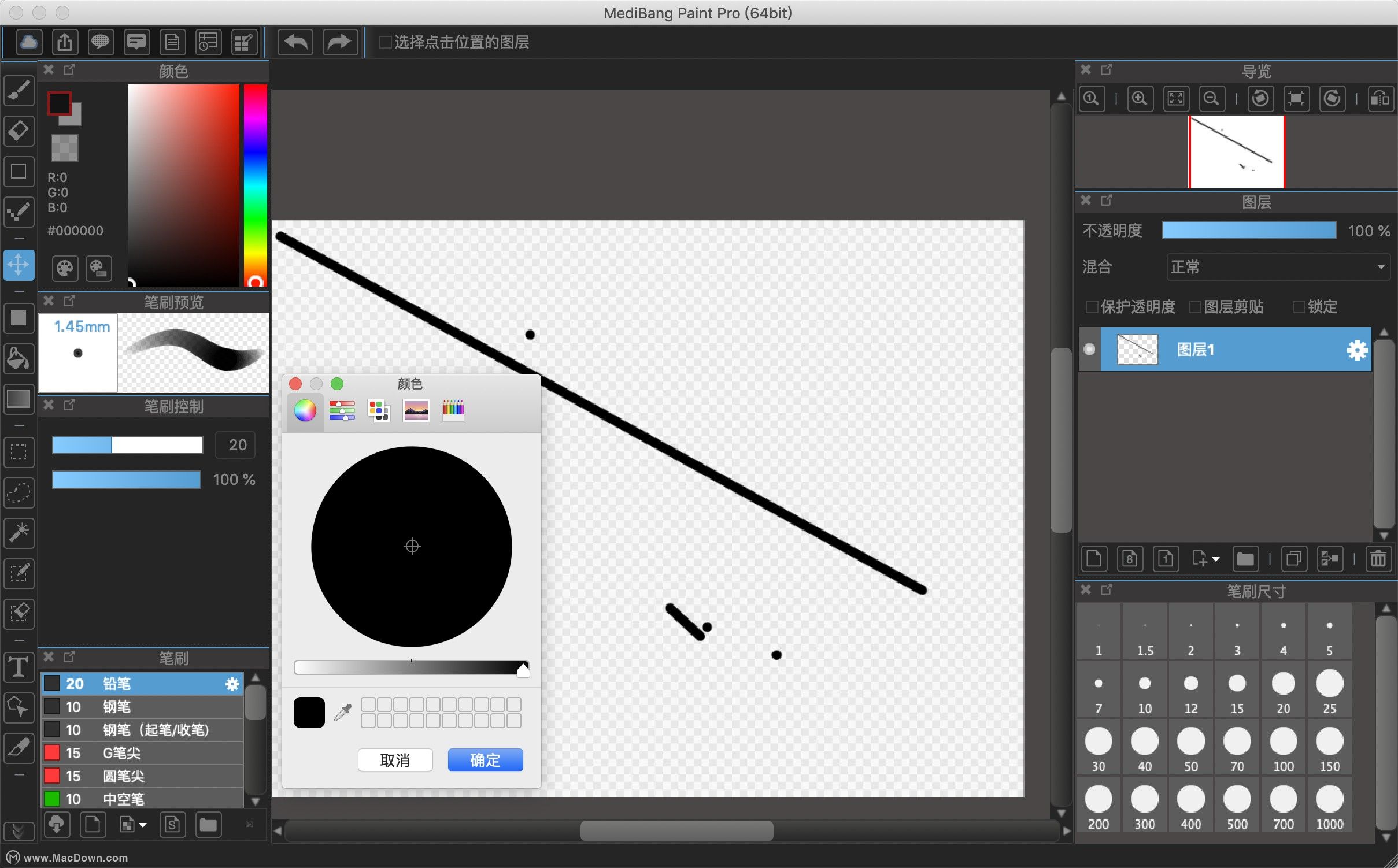Screen dimensions: 1398x868
Task: Select the rectangular Select tool
Action: [x=19, y=452]
